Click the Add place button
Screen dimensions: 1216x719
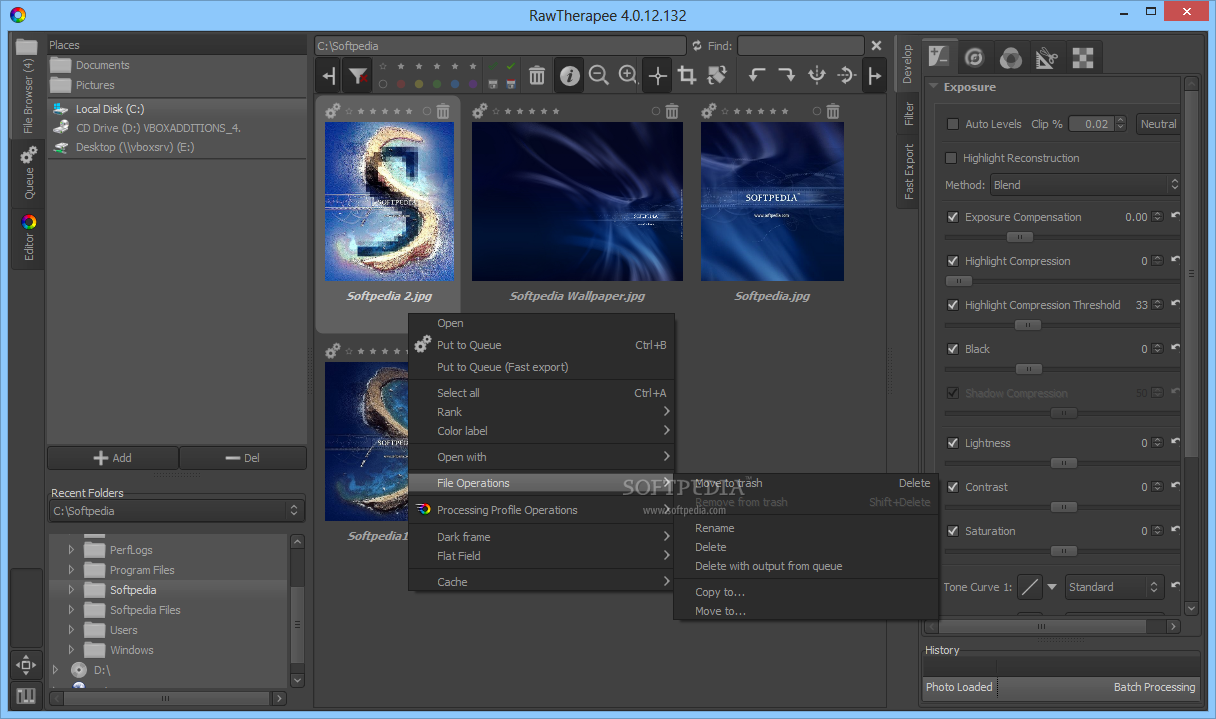click(x=113, y=458)
